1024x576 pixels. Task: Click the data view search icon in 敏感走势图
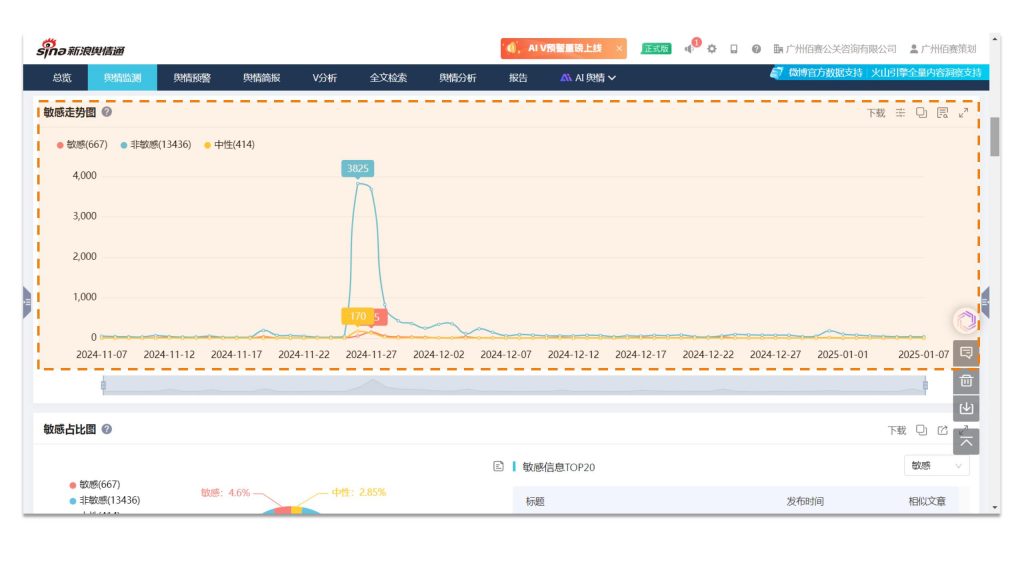coord(942,113)
